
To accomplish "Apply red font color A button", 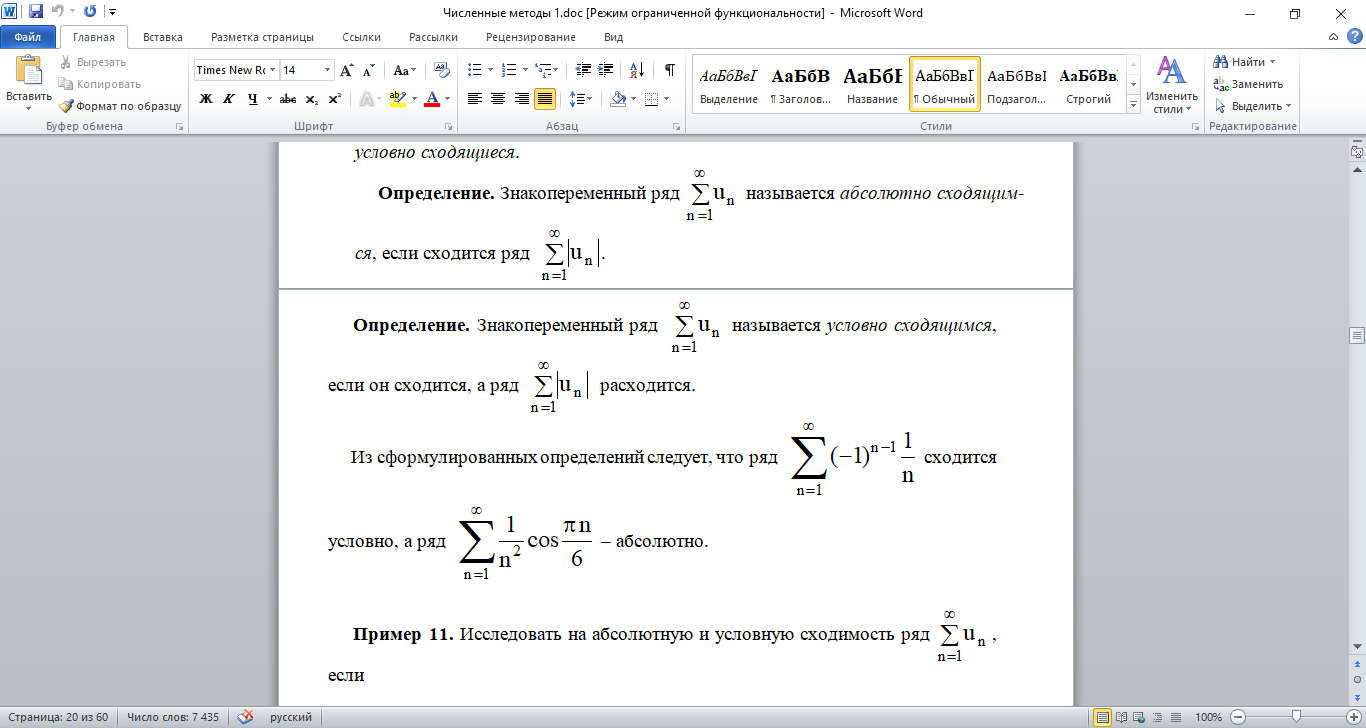I will tap(432, 99).
